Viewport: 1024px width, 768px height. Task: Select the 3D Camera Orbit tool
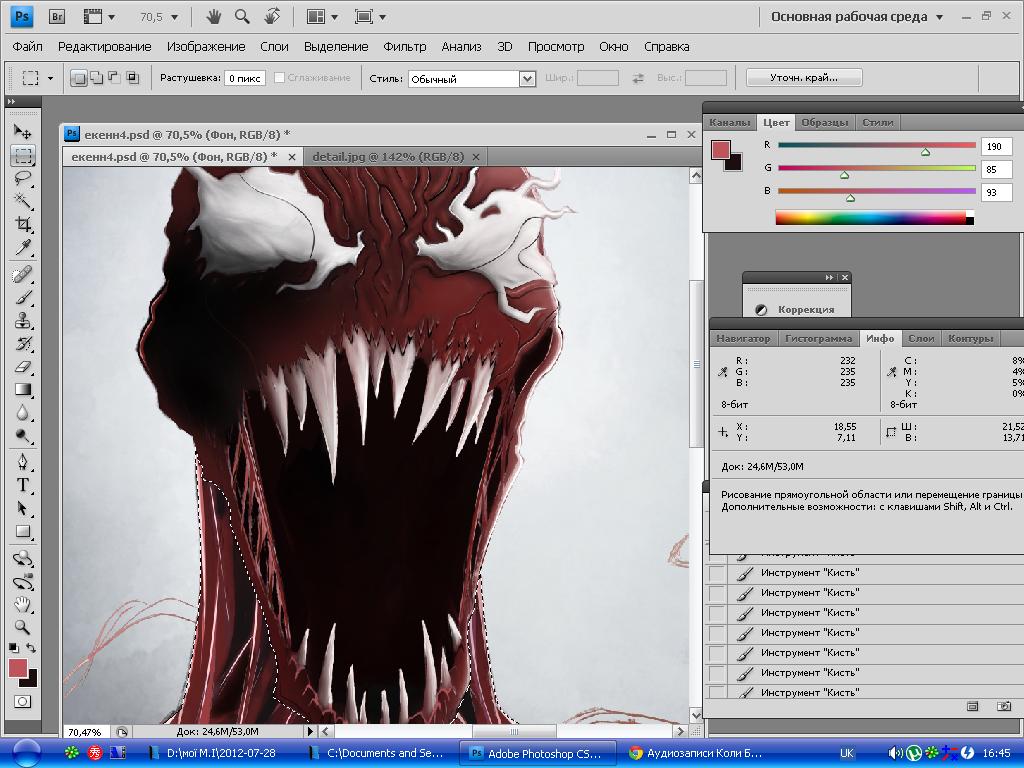coord(23,581)
